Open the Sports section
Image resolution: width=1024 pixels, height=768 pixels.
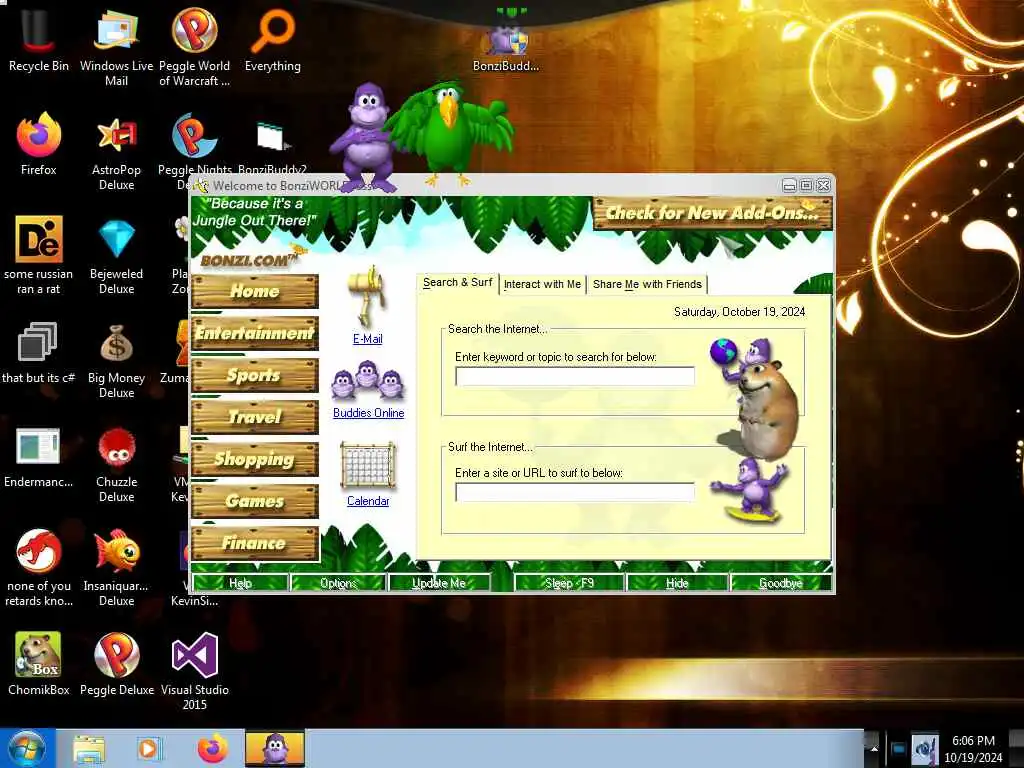tap(255, 375)
